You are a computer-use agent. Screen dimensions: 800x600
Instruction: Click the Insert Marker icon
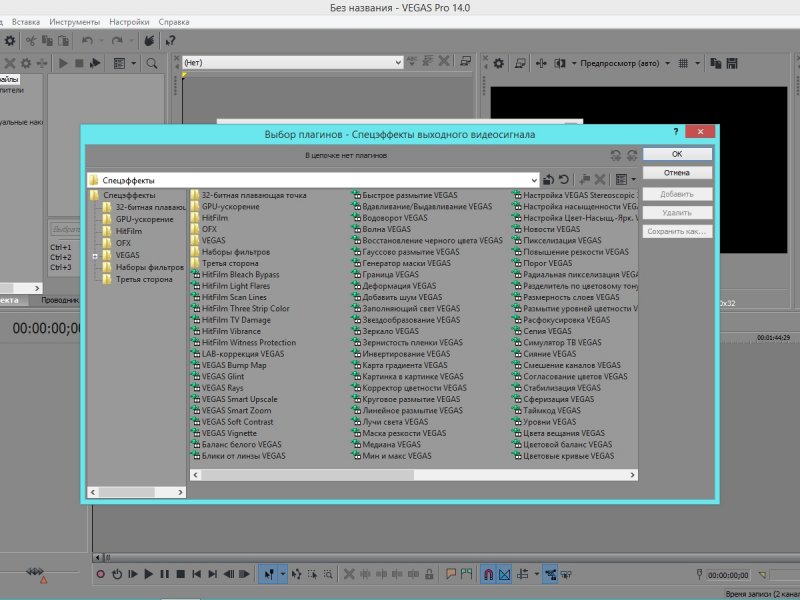pos(451,574)
